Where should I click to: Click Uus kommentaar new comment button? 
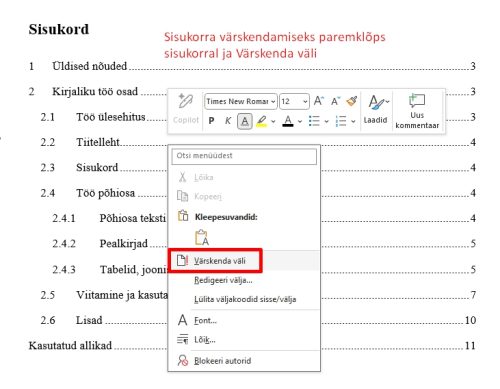pos(417,111)
